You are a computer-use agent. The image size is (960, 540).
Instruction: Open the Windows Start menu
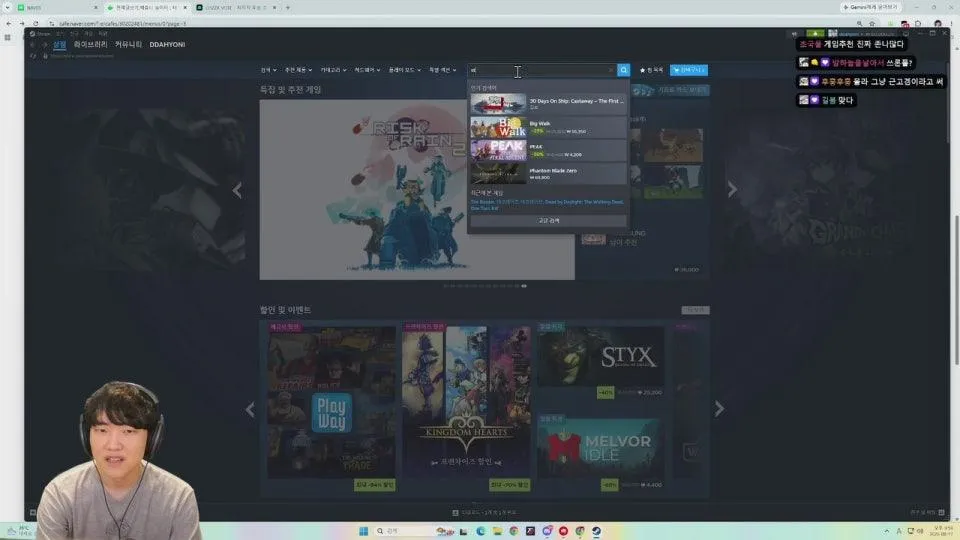[x=363, y=531]
